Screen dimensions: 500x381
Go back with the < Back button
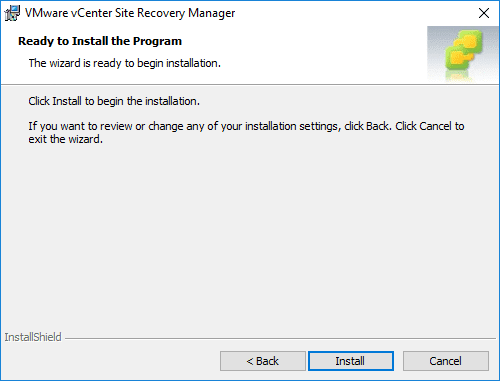[263, 361]
